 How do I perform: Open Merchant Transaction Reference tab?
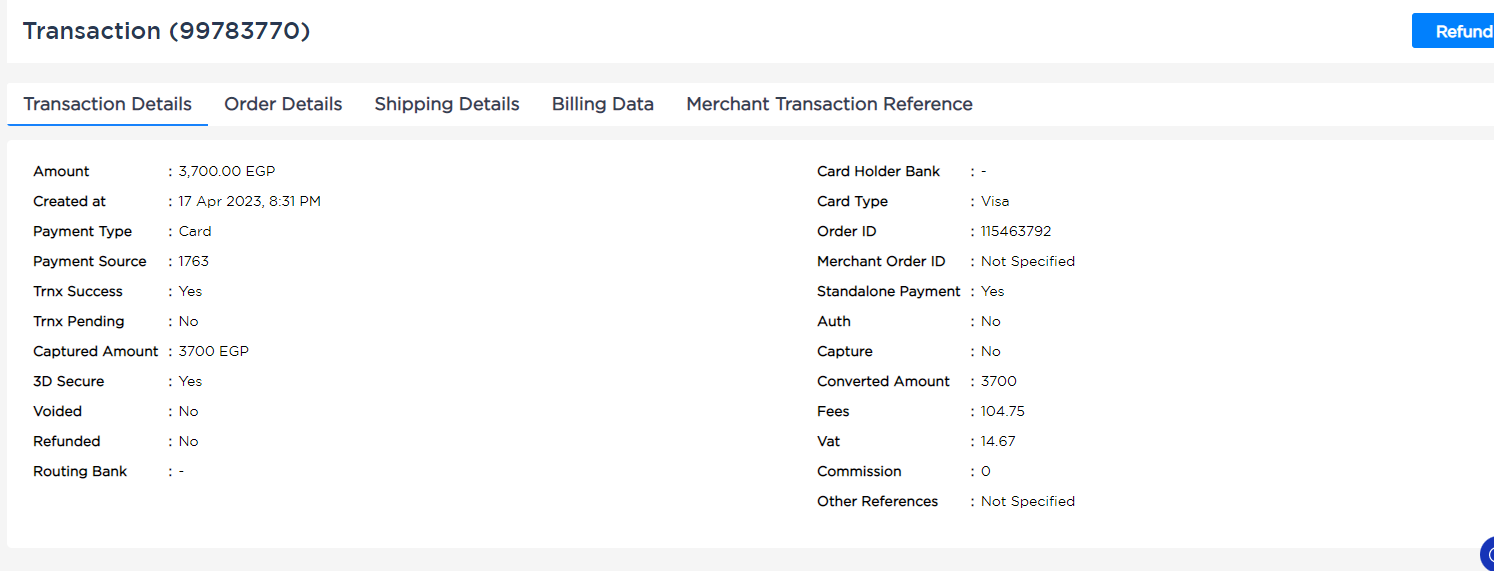(829, 104)
